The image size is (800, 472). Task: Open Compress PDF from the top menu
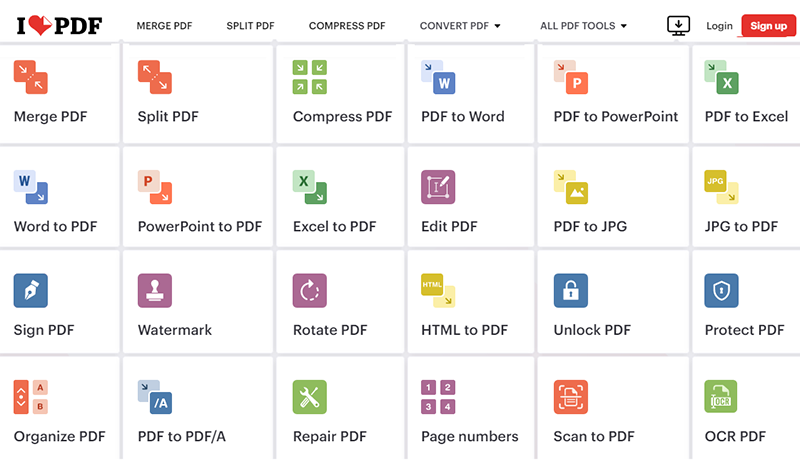tap(347, 26)
